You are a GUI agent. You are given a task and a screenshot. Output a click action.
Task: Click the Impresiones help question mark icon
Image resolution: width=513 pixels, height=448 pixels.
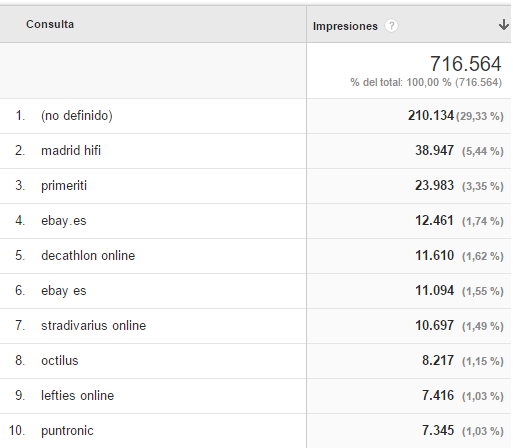(391, 26)
